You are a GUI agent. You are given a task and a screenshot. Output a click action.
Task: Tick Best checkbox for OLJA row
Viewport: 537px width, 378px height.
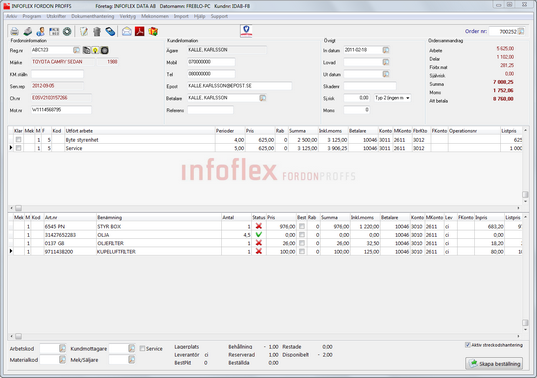pos(302,235)
